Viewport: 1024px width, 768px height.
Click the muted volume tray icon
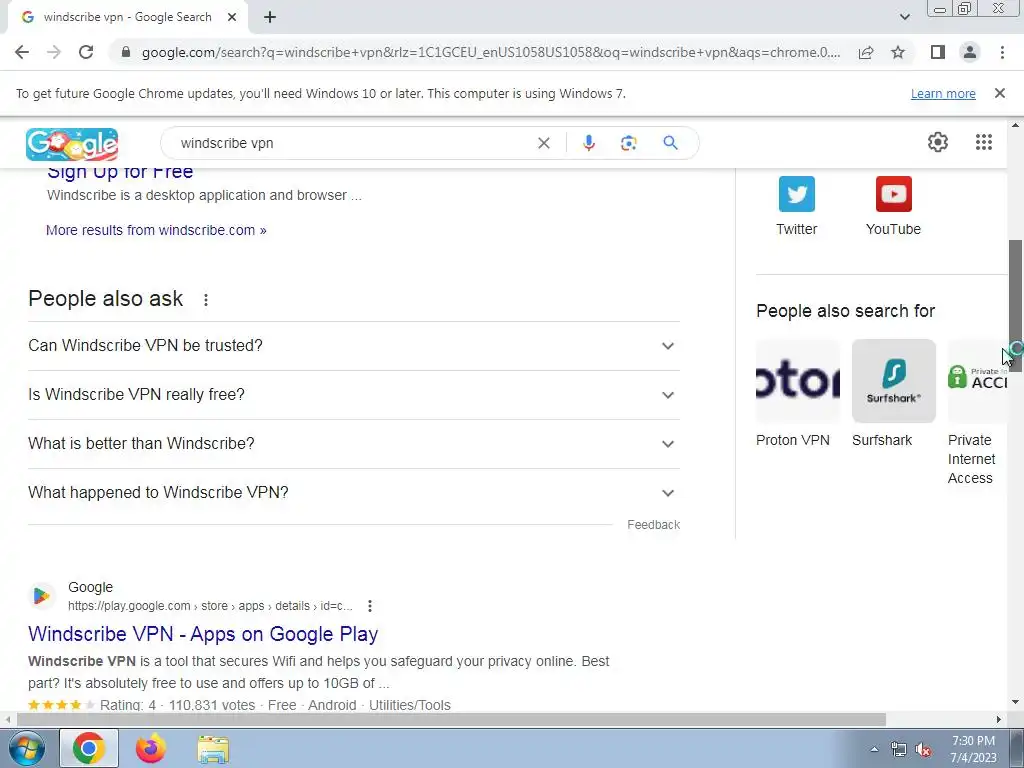[923, 749]
